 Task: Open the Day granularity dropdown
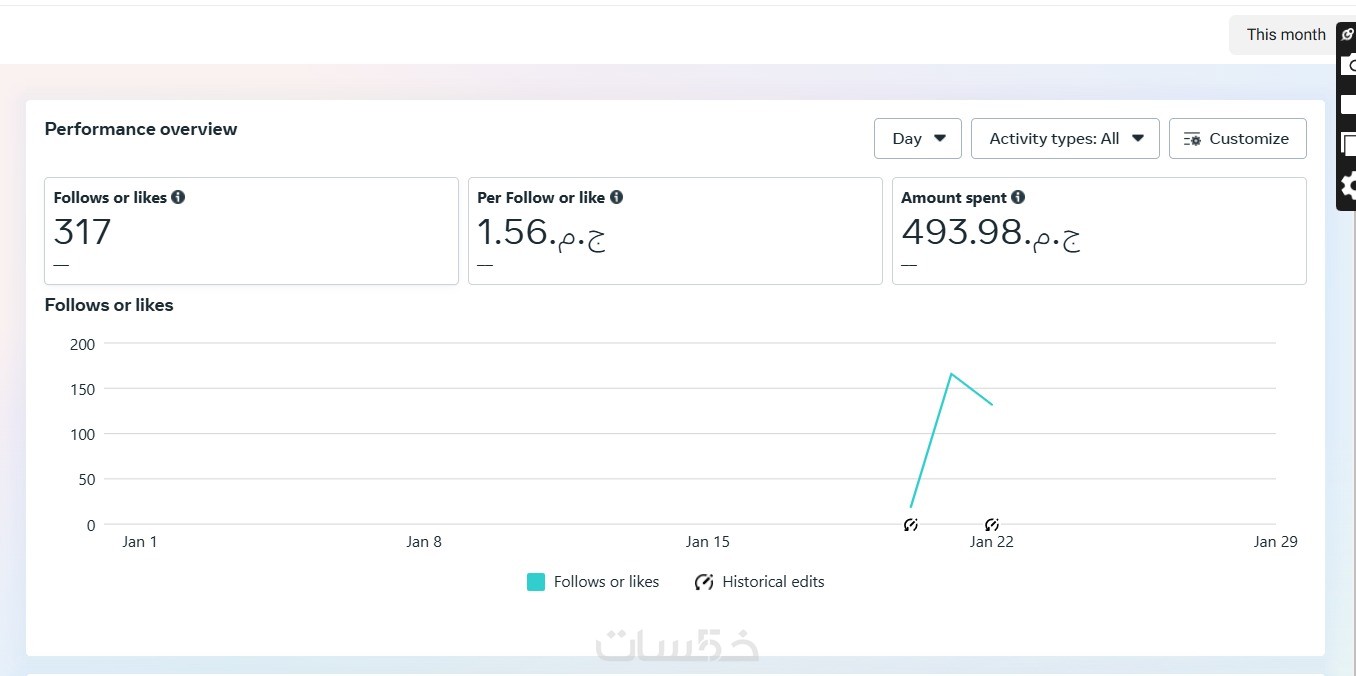(917, 139)
